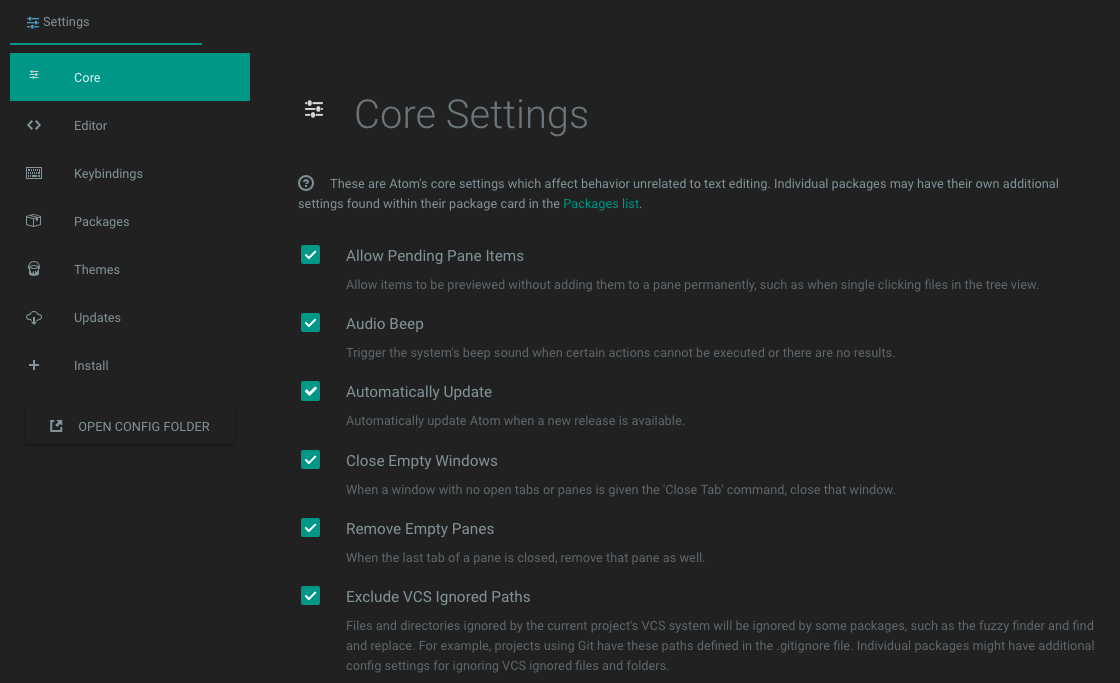Open the Packages list link

pyautogui.click(x=600, y=203)
